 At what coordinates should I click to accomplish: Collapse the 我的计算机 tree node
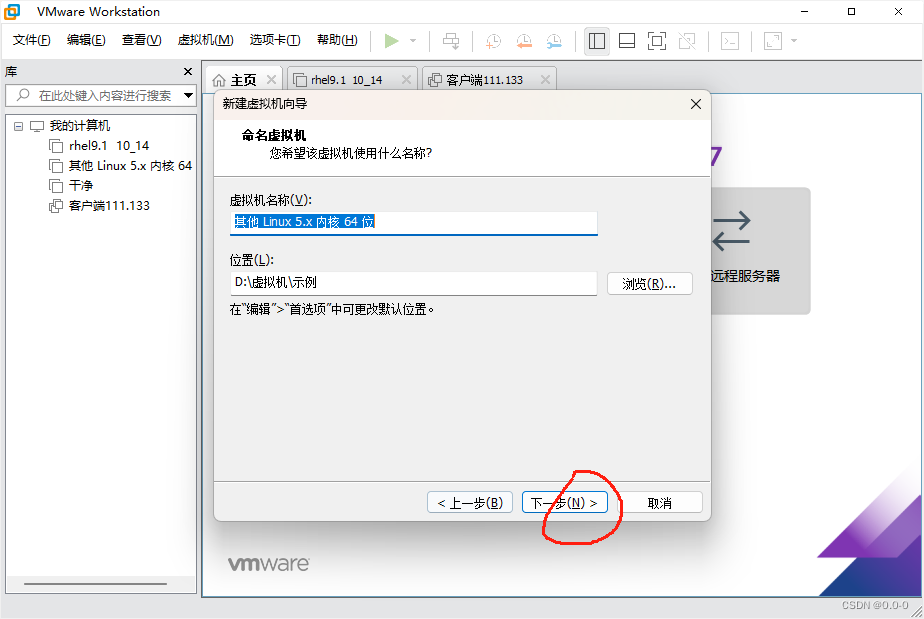pos(18,126)
